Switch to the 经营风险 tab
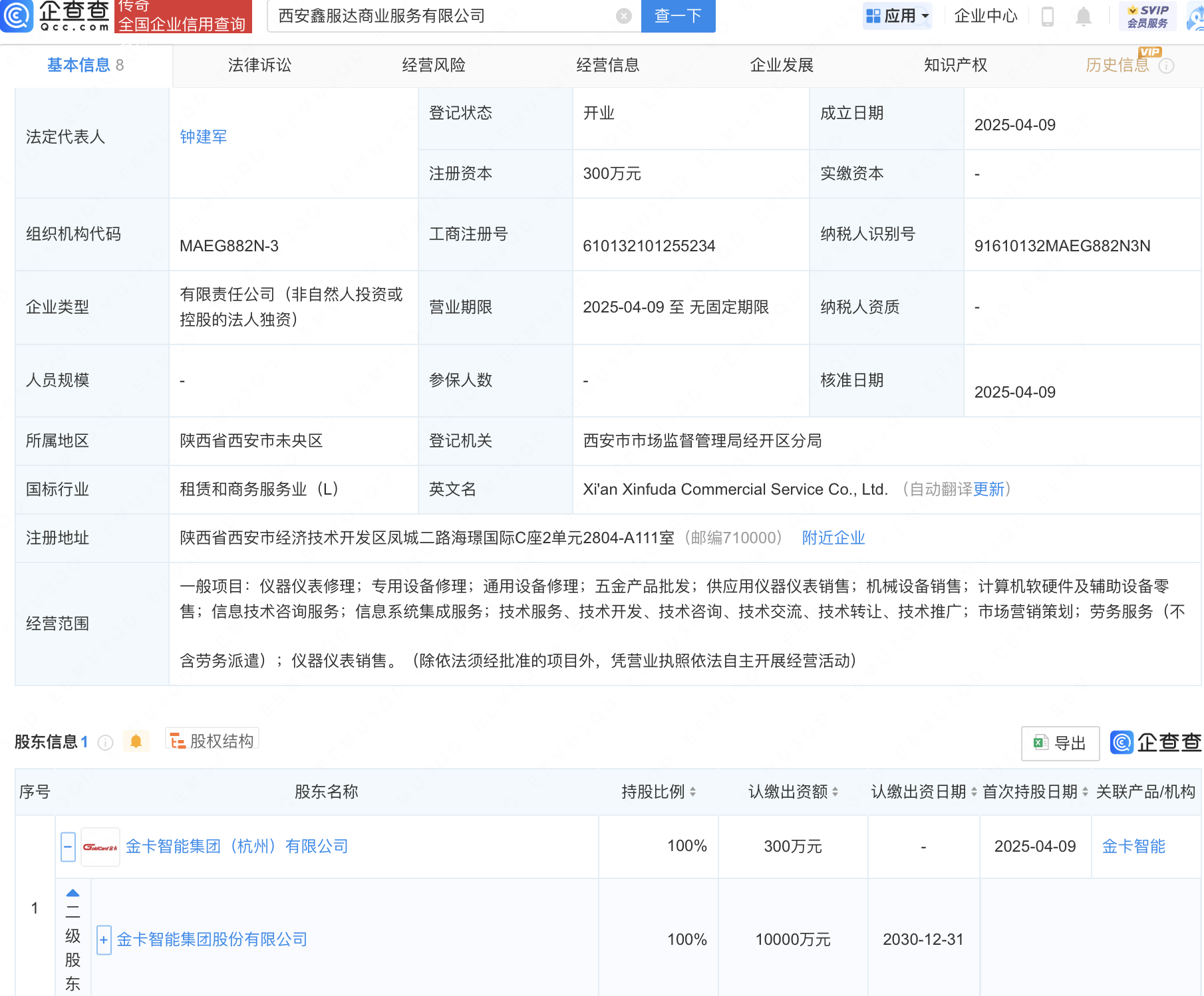 tap(434, 65)
